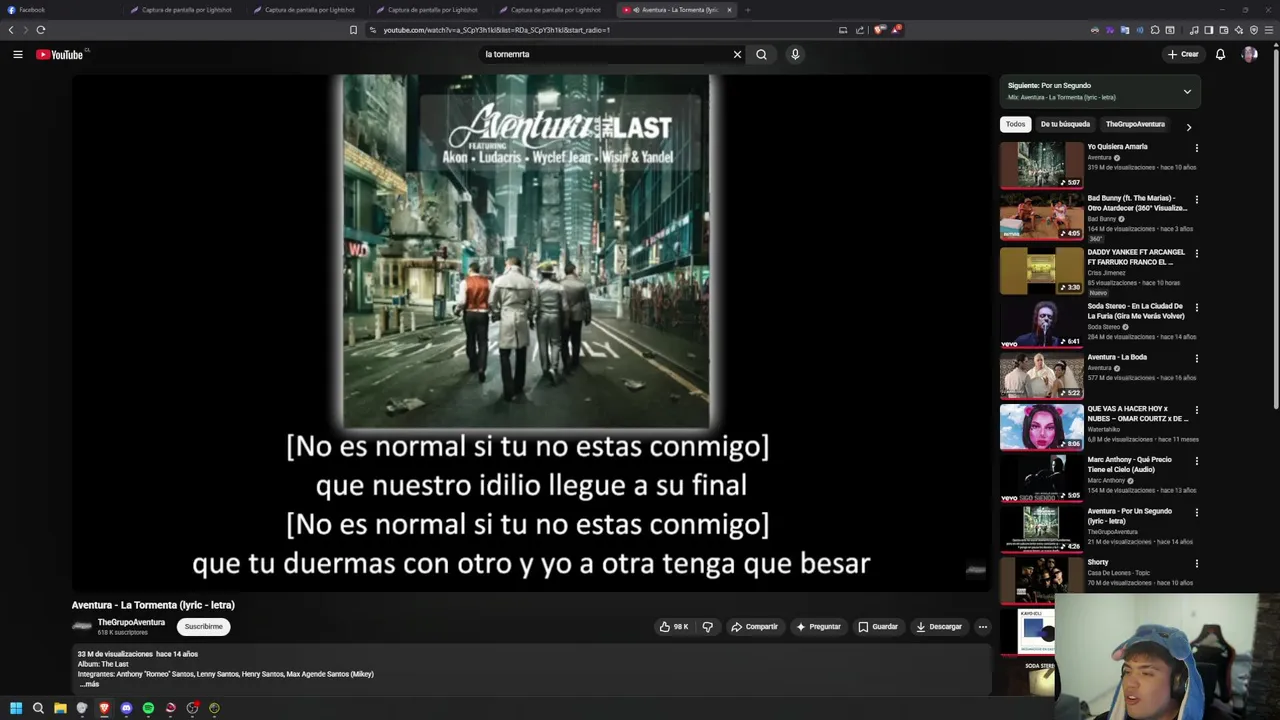Open the Windows Start menu
The image size is (1280, 720).
point(16,708)
